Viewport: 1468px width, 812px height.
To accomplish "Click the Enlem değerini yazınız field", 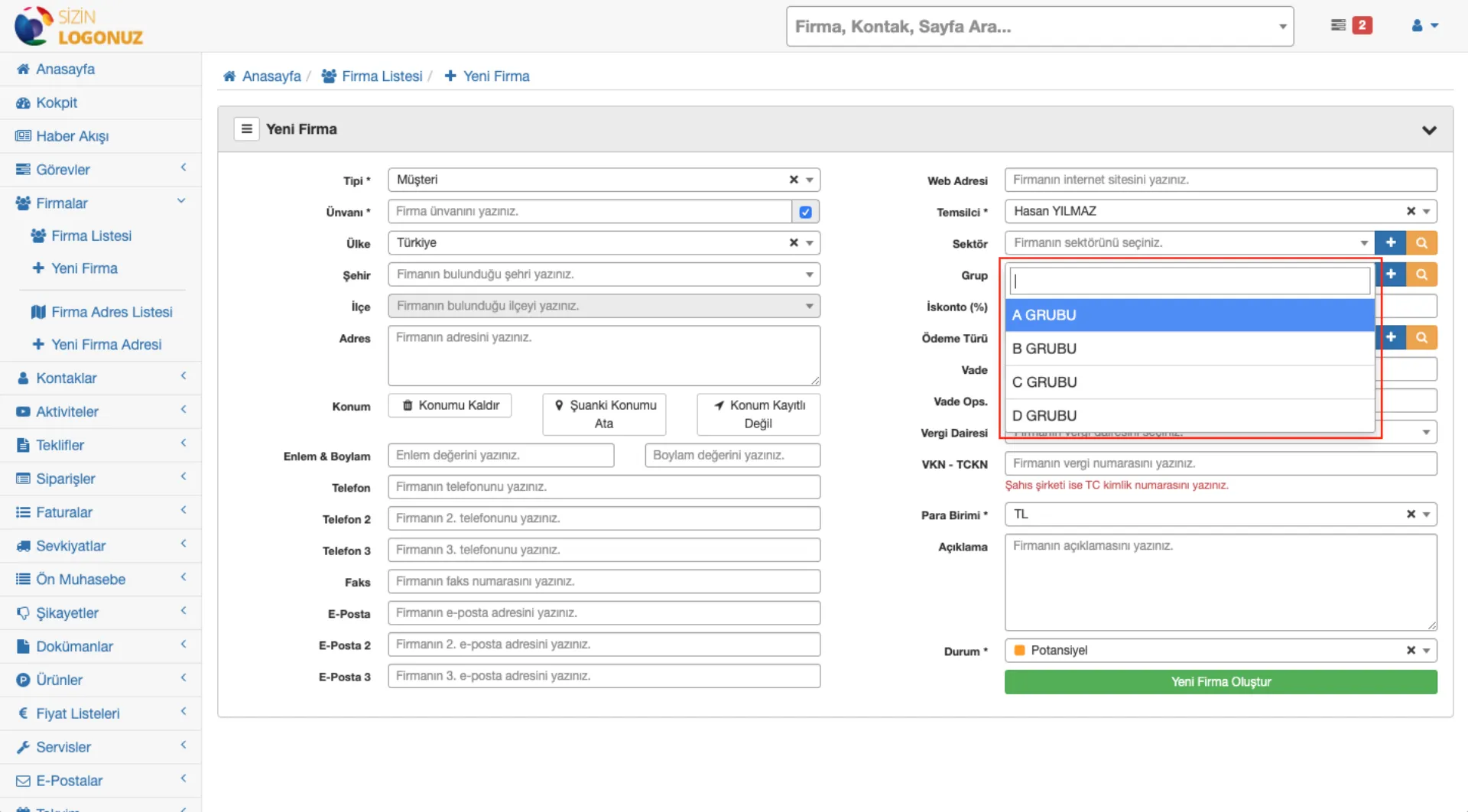I will pyautogui.click(x=501, y=456).
